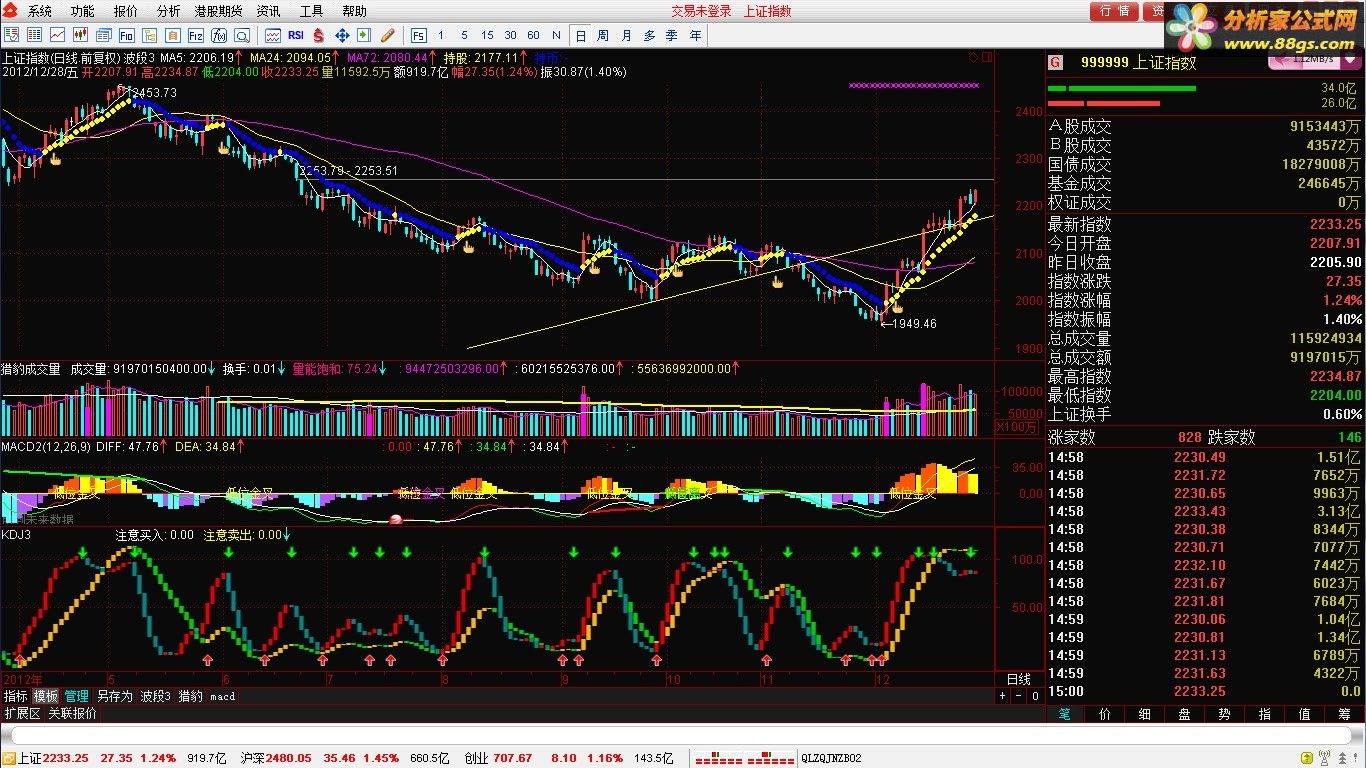1366x768 pixels.
Task: Open the 功能 menu
Action: click(83, 11)
